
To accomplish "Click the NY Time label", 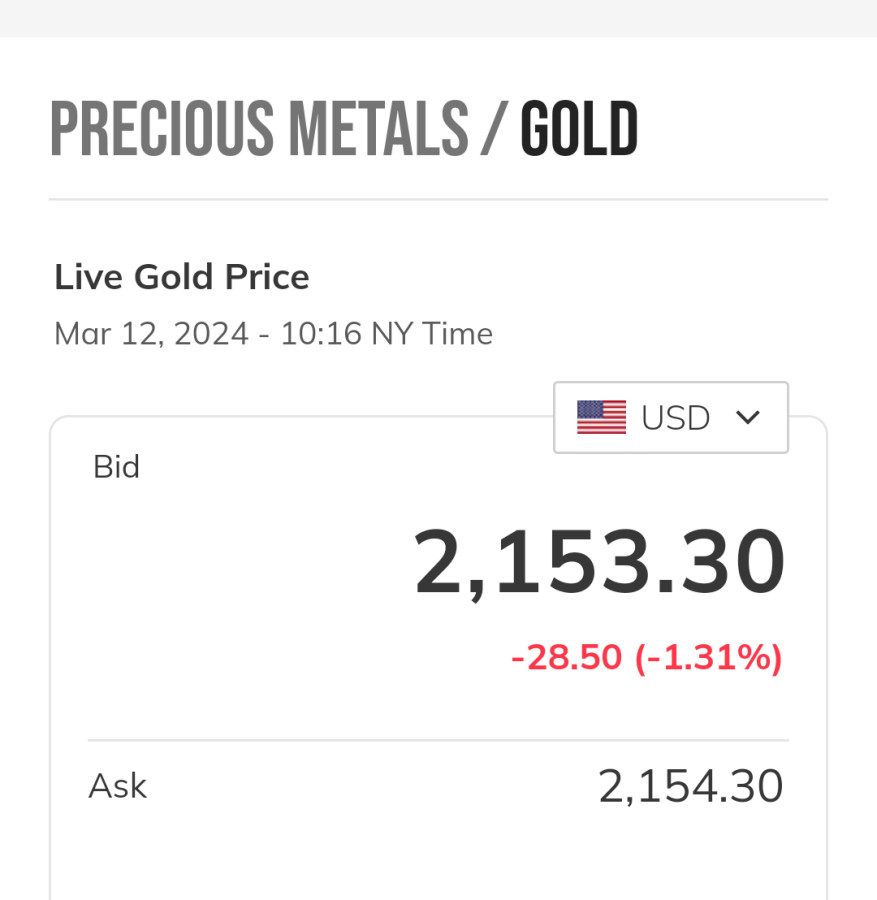I will [432, 333].
